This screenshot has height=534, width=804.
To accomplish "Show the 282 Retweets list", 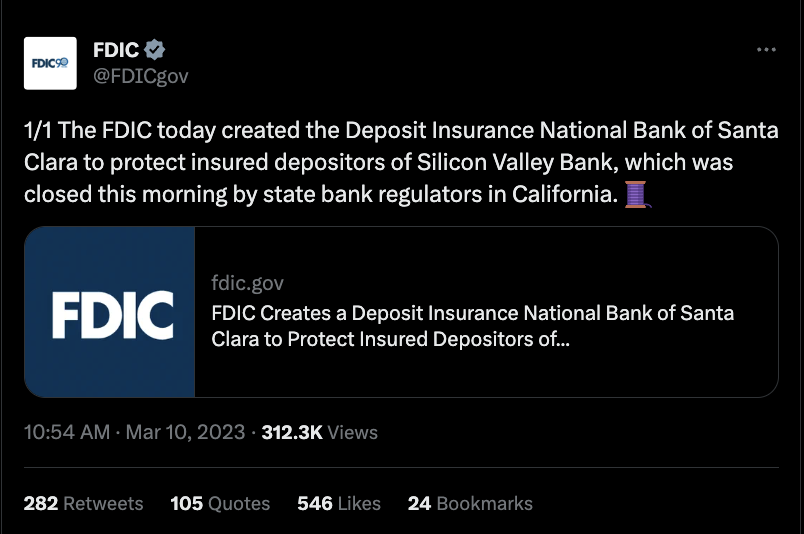I will click(83, 503).
